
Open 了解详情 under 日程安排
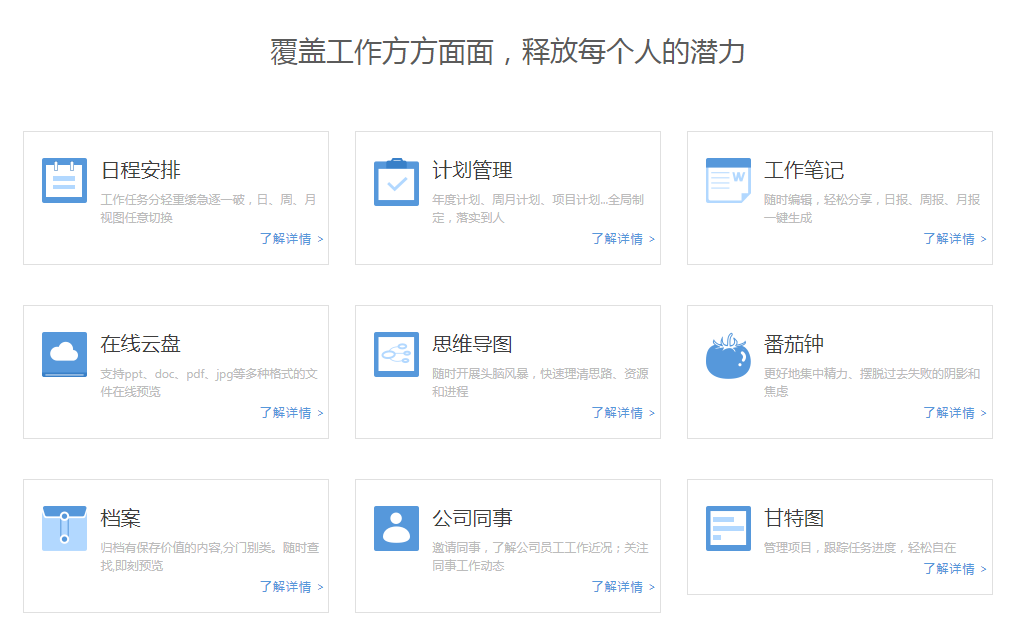[x=292, y=239]
